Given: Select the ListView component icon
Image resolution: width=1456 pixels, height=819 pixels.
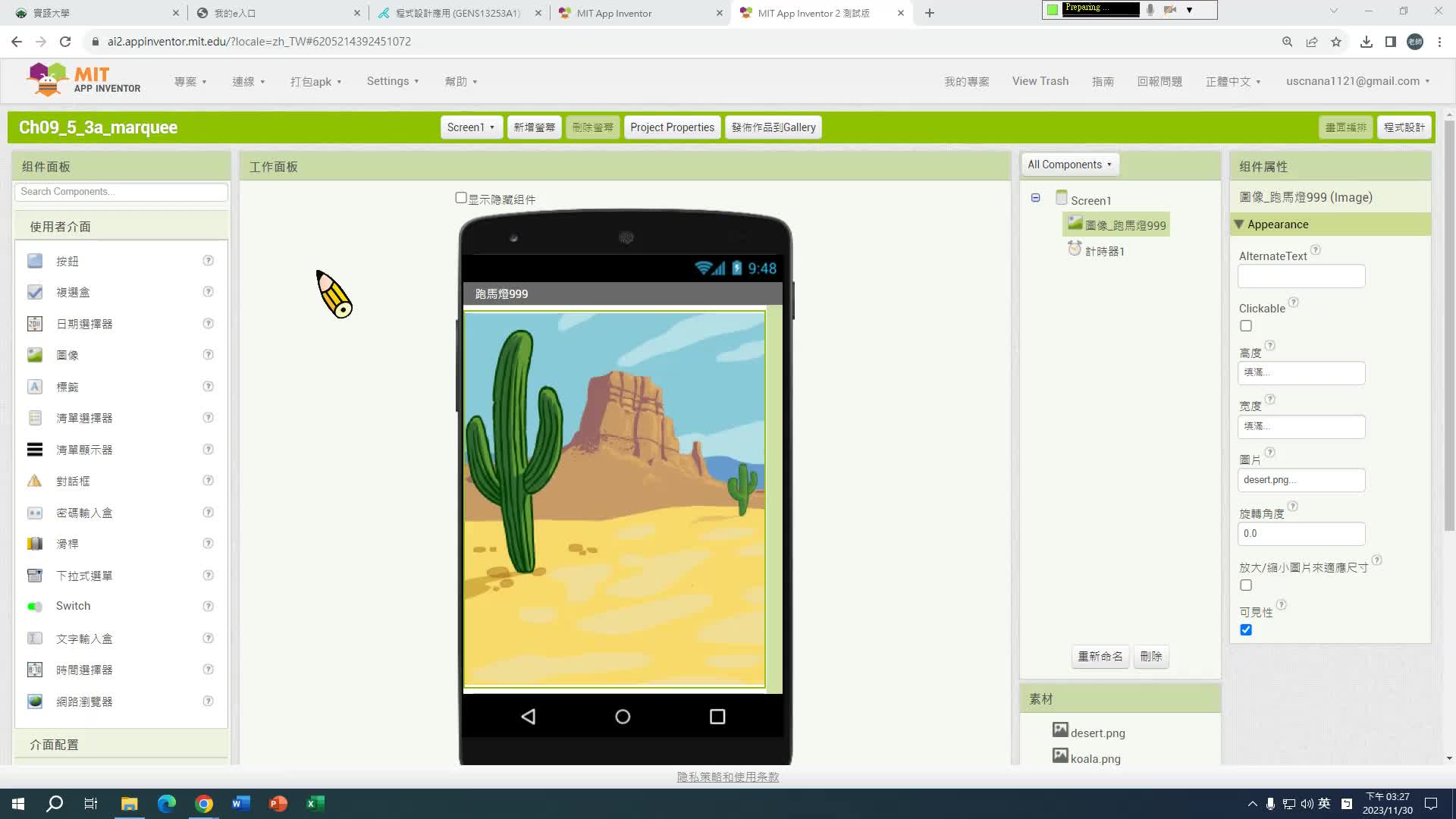Looking at the screenshot, I should point(35,450).
